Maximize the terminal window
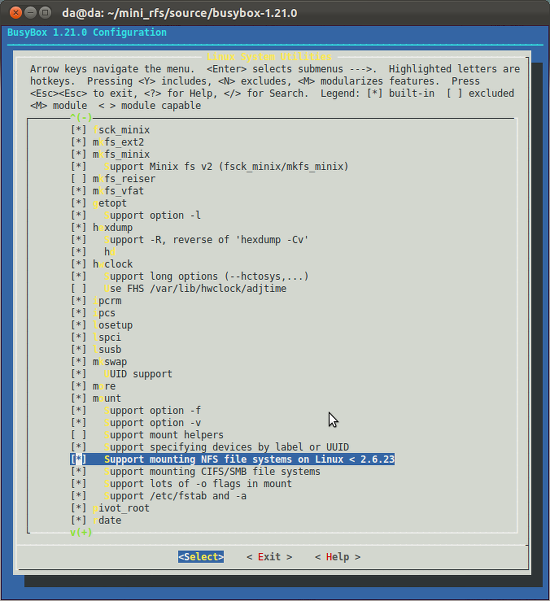 (45, 13)
